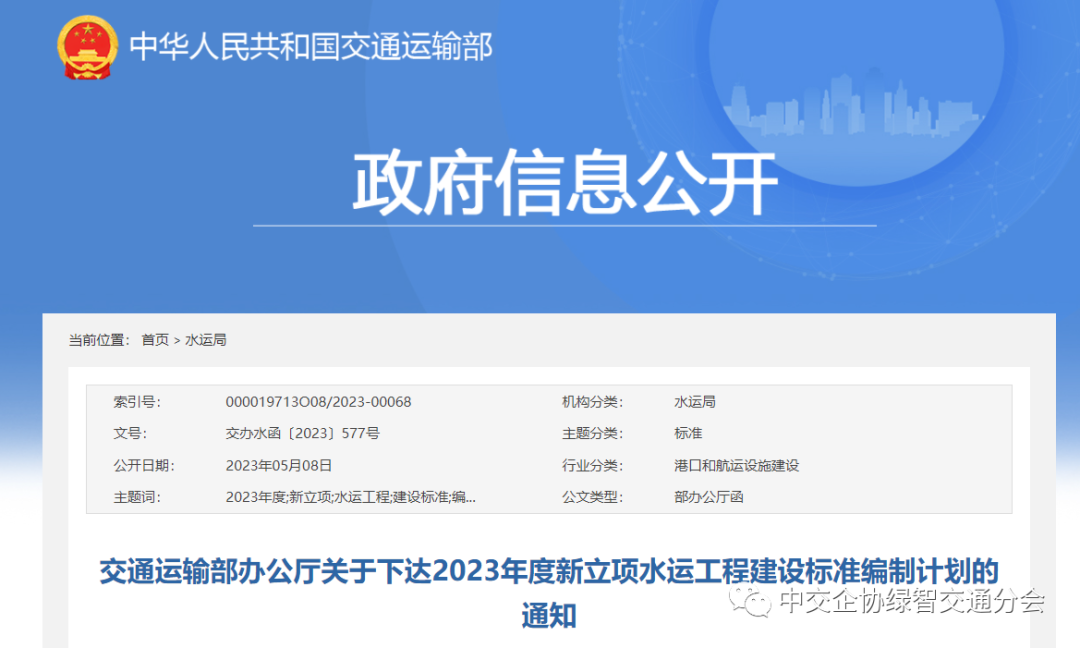Click the national emblem logo

pos(88,46)
